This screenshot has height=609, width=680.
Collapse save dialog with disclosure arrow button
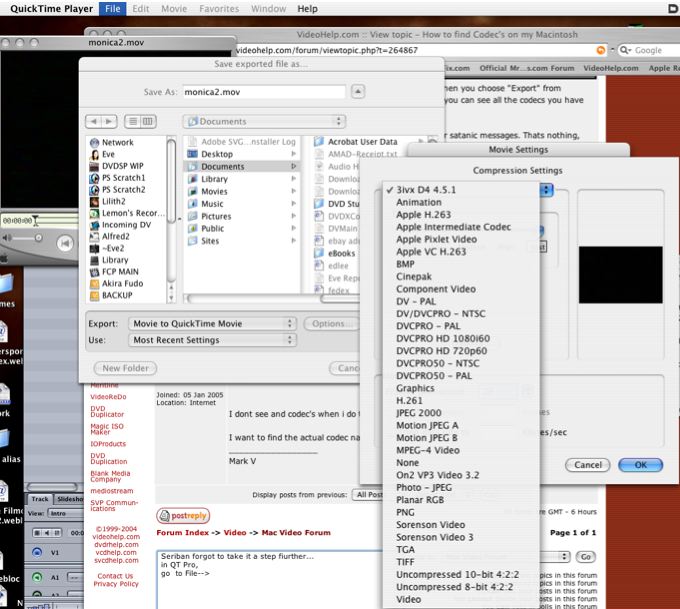pos(358,92)
